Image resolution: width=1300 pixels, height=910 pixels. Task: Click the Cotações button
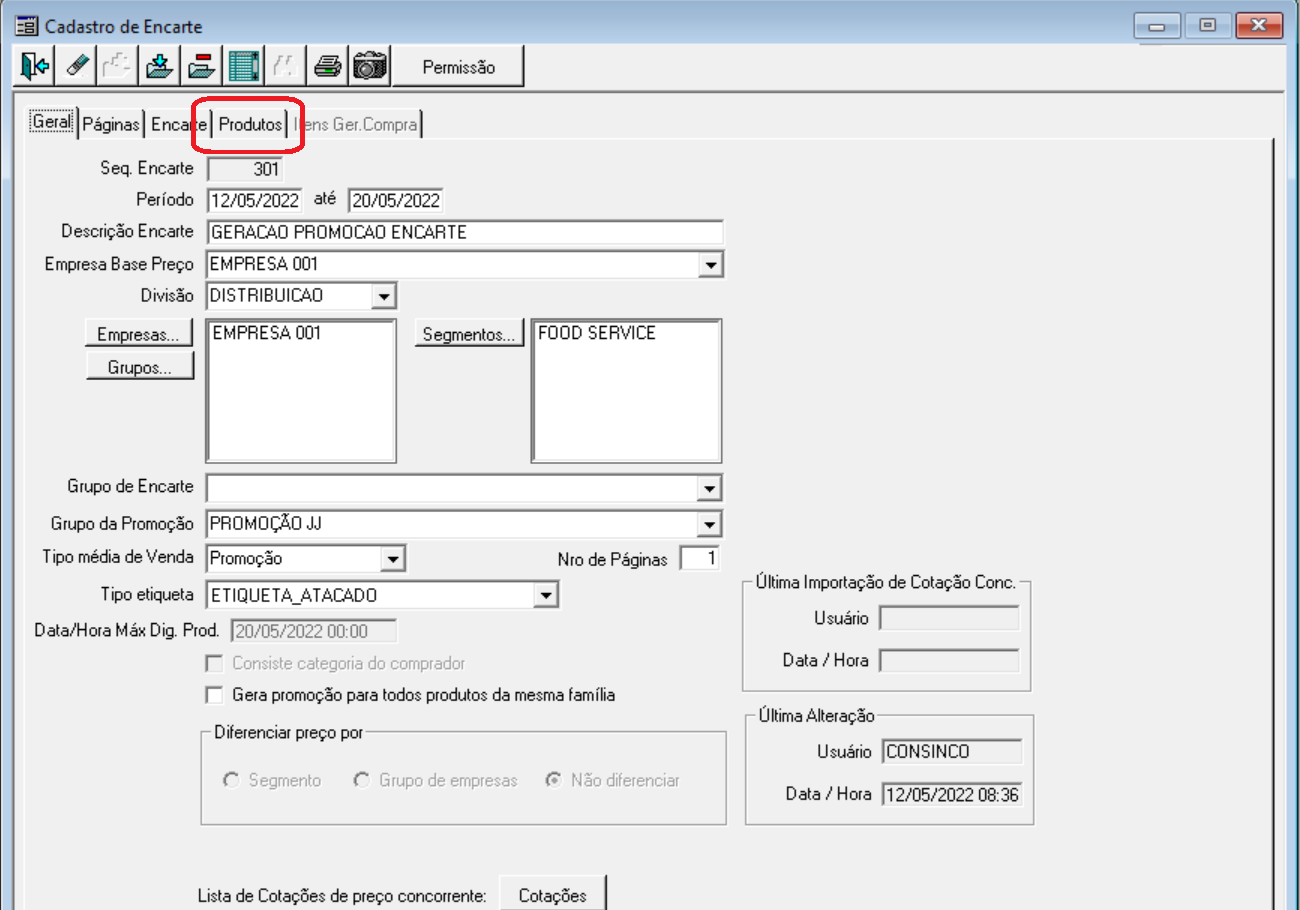coord(552,895)
